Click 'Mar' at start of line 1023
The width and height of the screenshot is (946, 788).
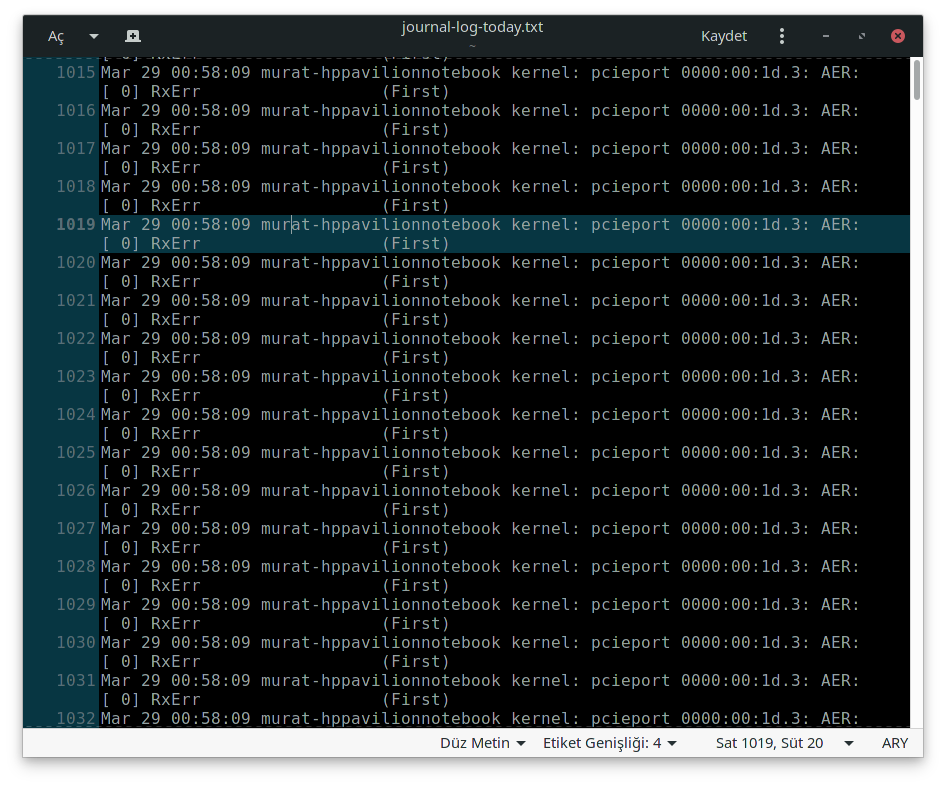click(x=116, y=377)
